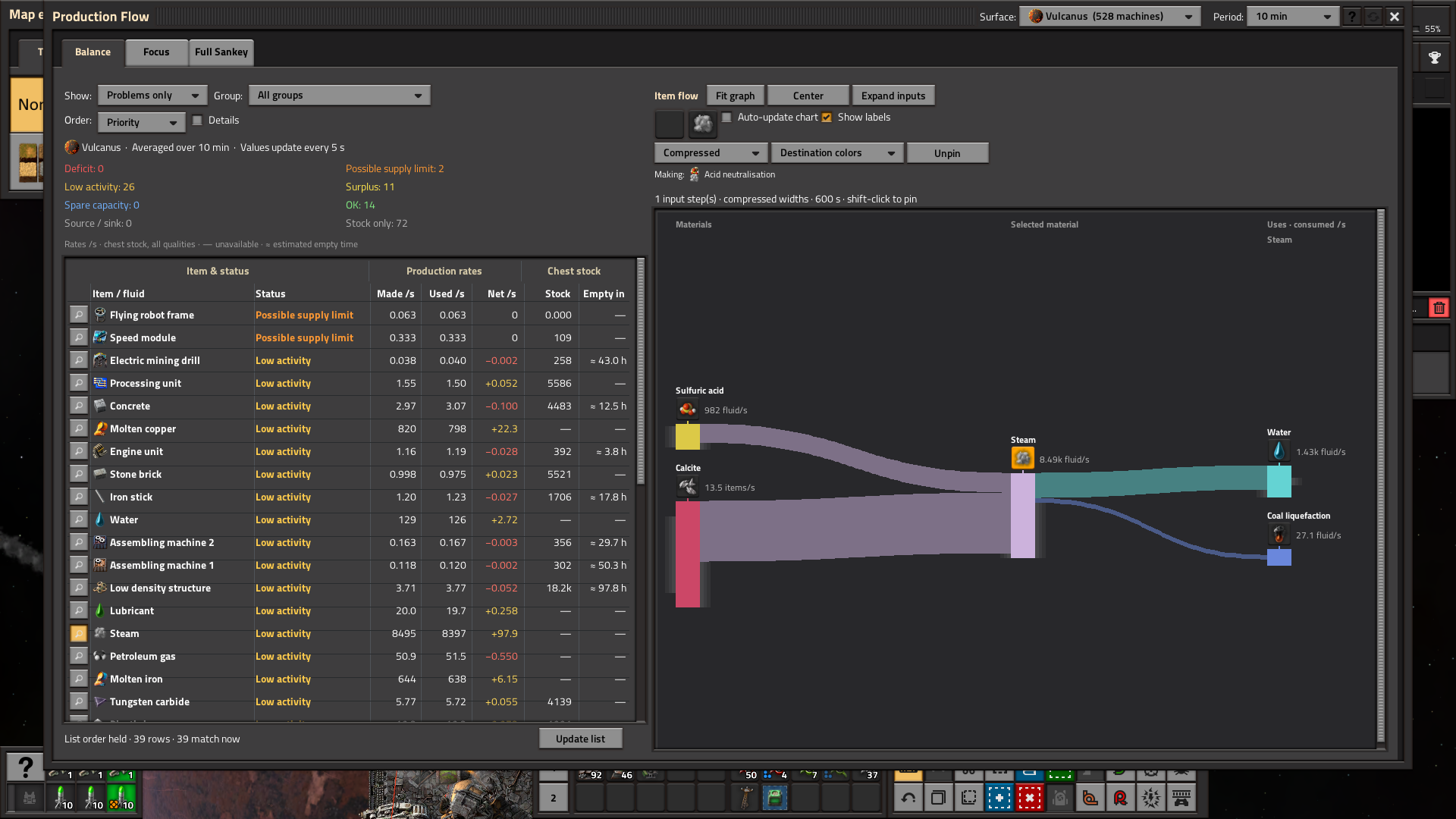1456x819 pixels.
Task: Uncheck the Show labels checkbox
Action: point(827,118)
